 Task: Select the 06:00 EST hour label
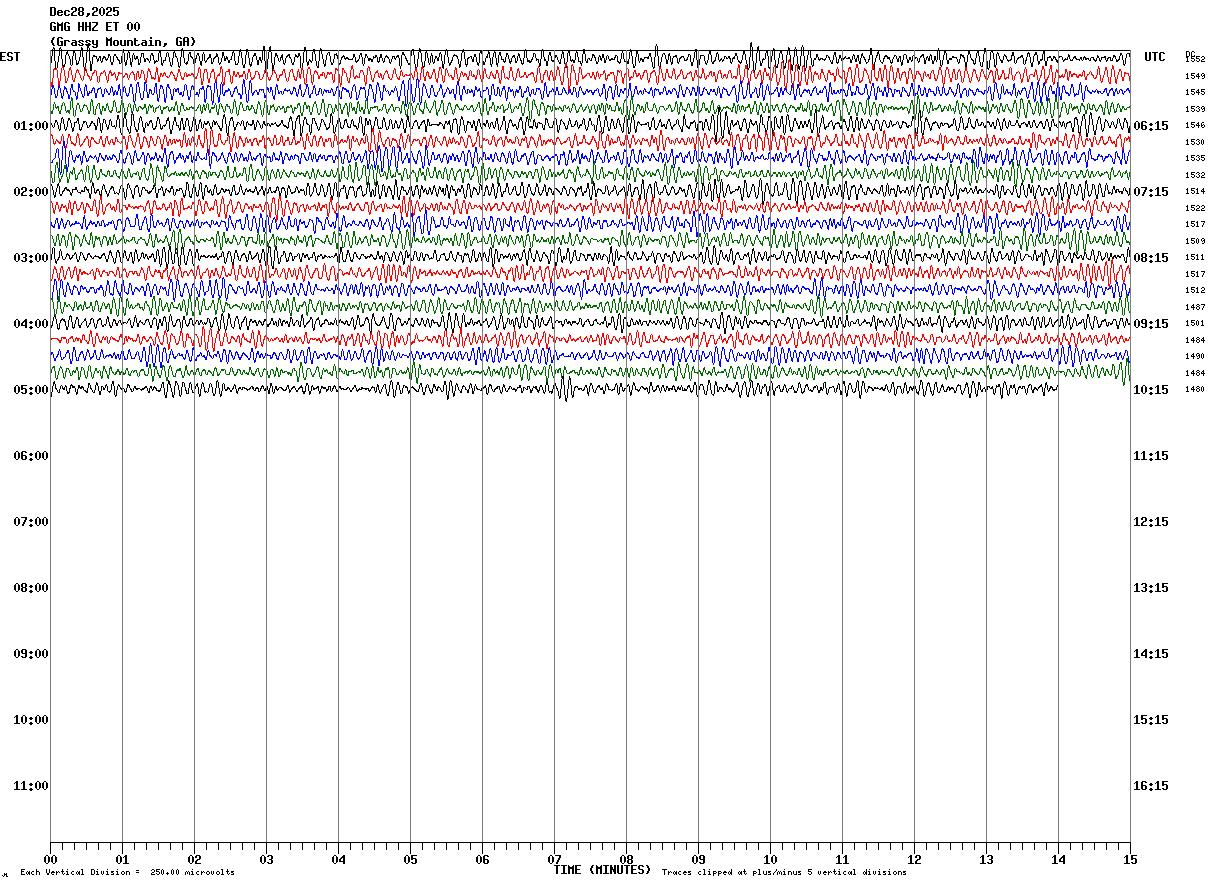31,456
